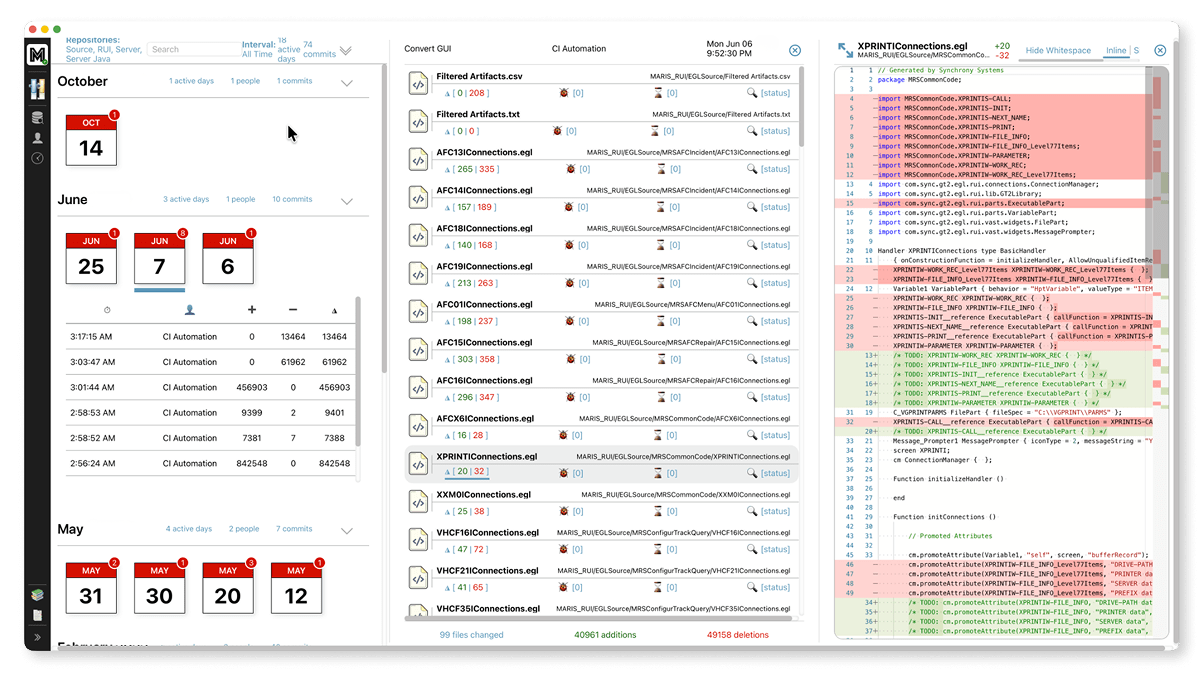Select the code file icon beside XPRINTIConnections.egl
This screenshot has height=675, width=1200.
418,463
